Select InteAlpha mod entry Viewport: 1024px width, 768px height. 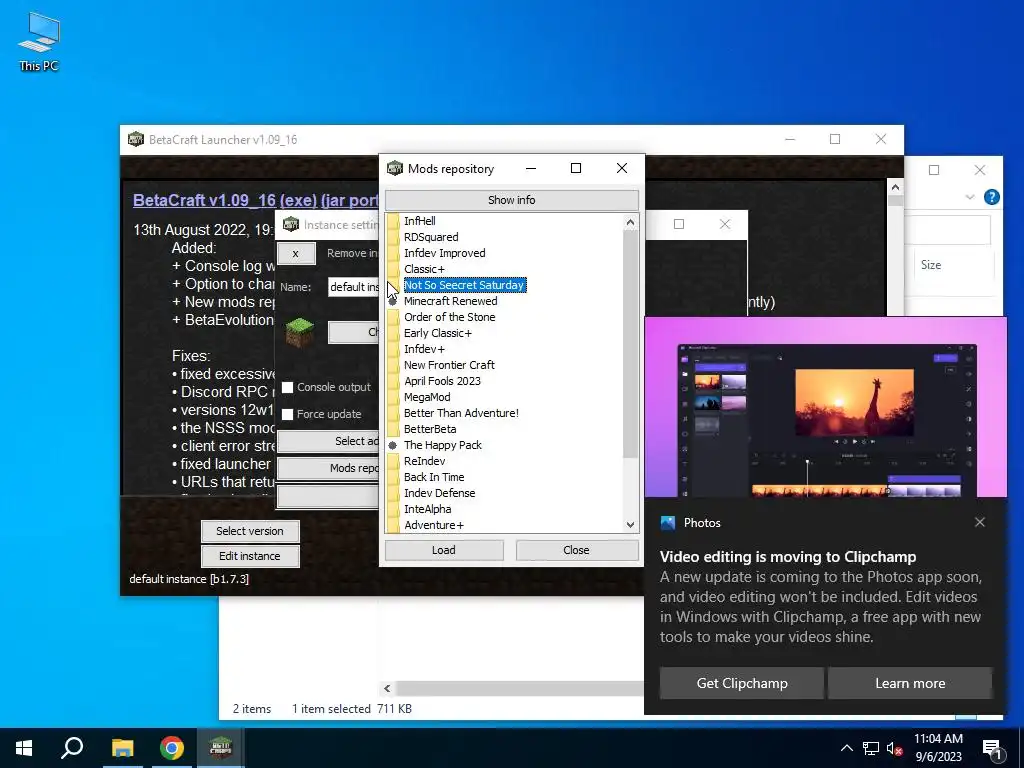click(x=427, y=509)
